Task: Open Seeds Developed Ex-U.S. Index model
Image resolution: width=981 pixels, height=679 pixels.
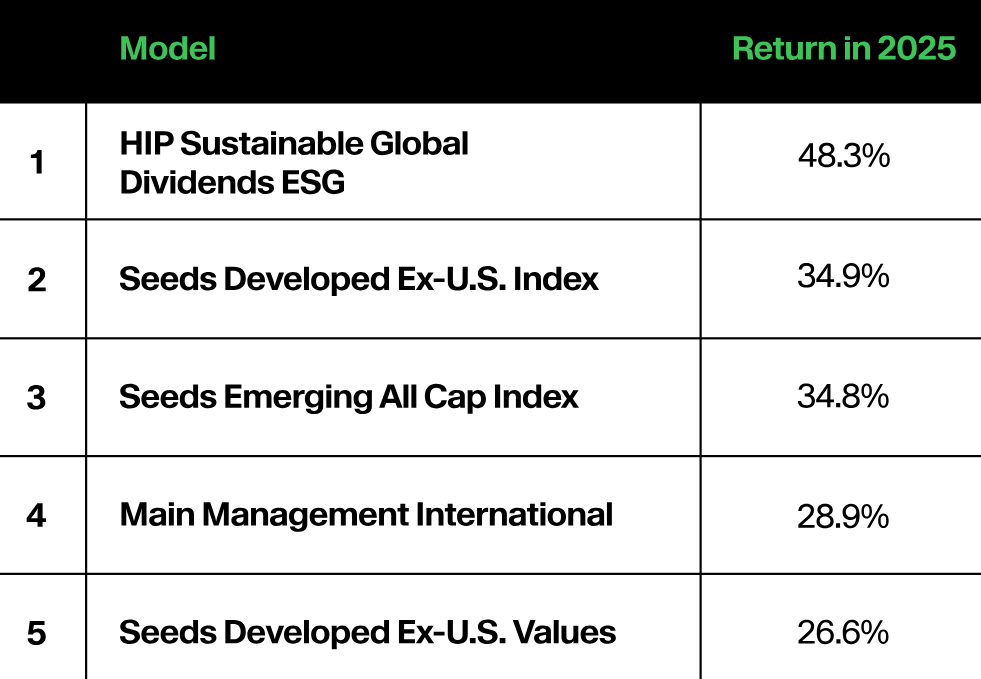Action: pos(358,279)
